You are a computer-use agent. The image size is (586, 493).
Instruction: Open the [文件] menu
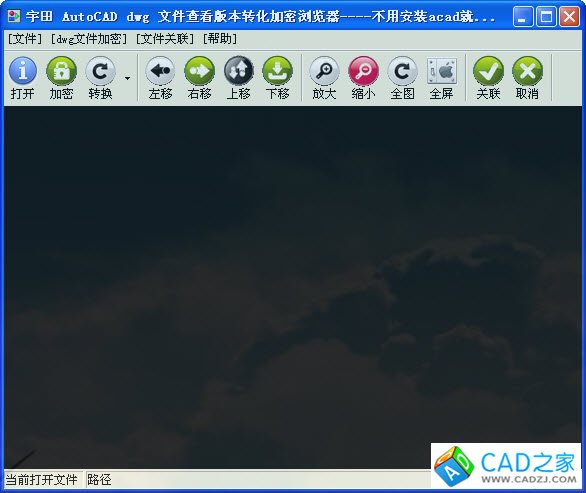tap(25, 38)
